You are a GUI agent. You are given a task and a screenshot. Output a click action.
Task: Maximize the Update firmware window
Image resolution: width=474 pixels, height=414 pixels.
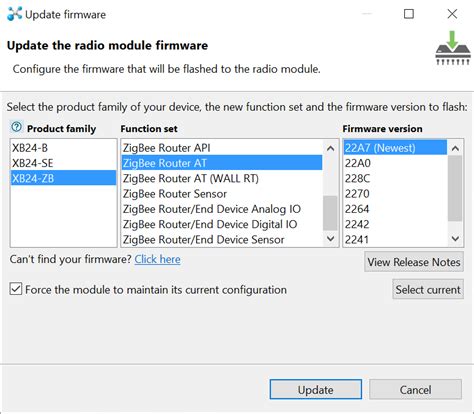(x=409, y=14)
